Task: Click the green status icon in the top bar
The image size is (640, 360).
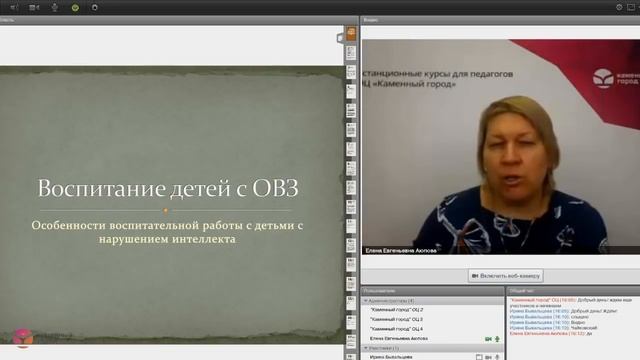Action: point(75,8)
